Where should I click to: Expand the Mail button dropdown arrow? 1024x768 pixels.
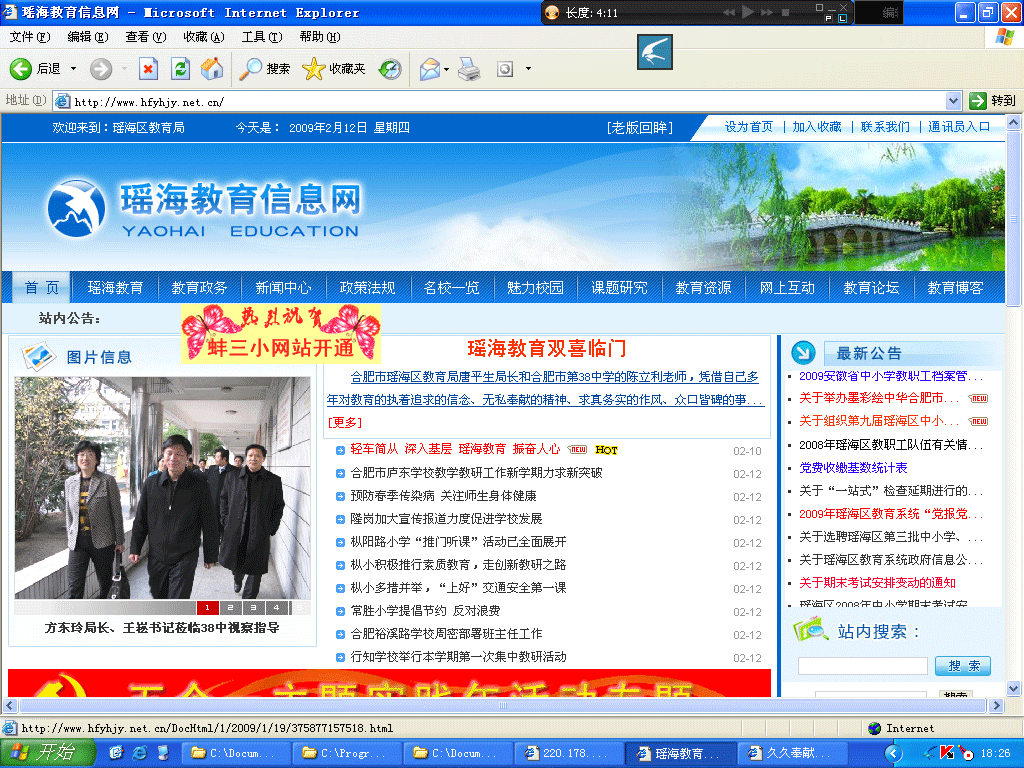point(447,69)
